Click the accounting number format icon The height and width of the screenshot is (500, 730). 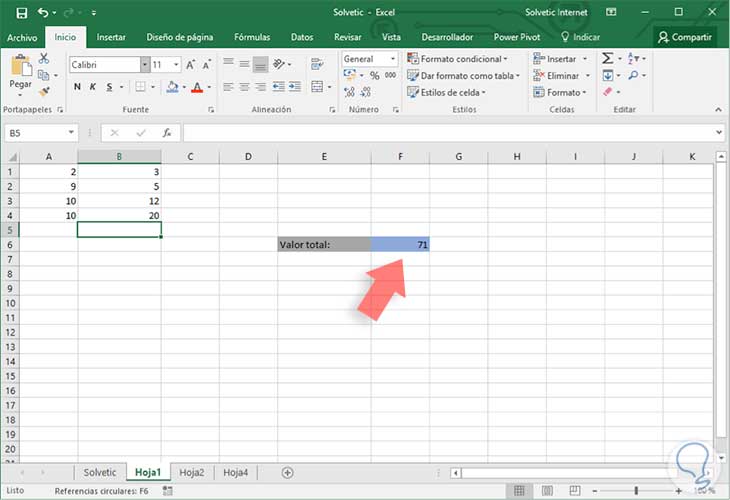coord(350,75)
